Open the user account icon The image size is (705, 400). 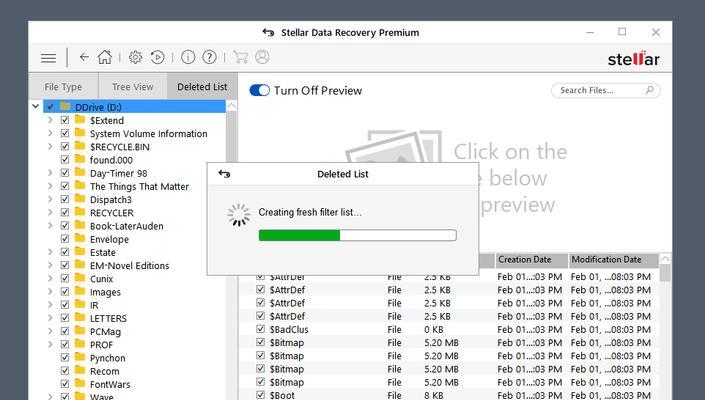pyautogui.click(x=262, y=57)
